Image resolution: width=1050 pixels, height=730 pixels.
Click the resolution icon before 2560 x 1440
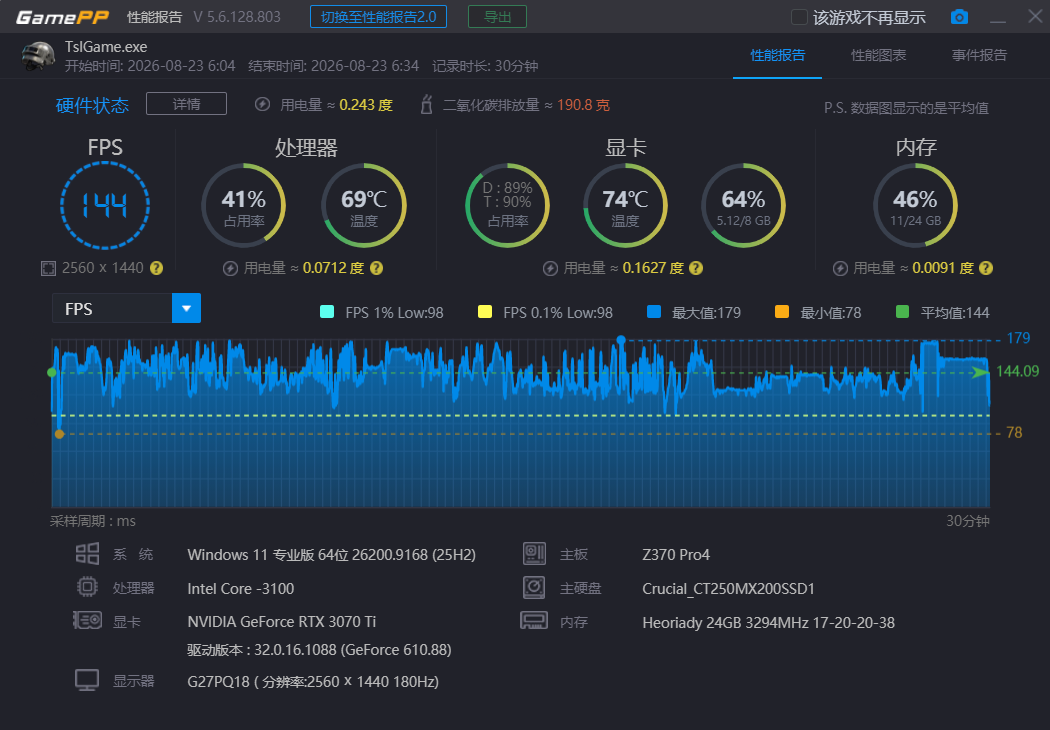48,269
